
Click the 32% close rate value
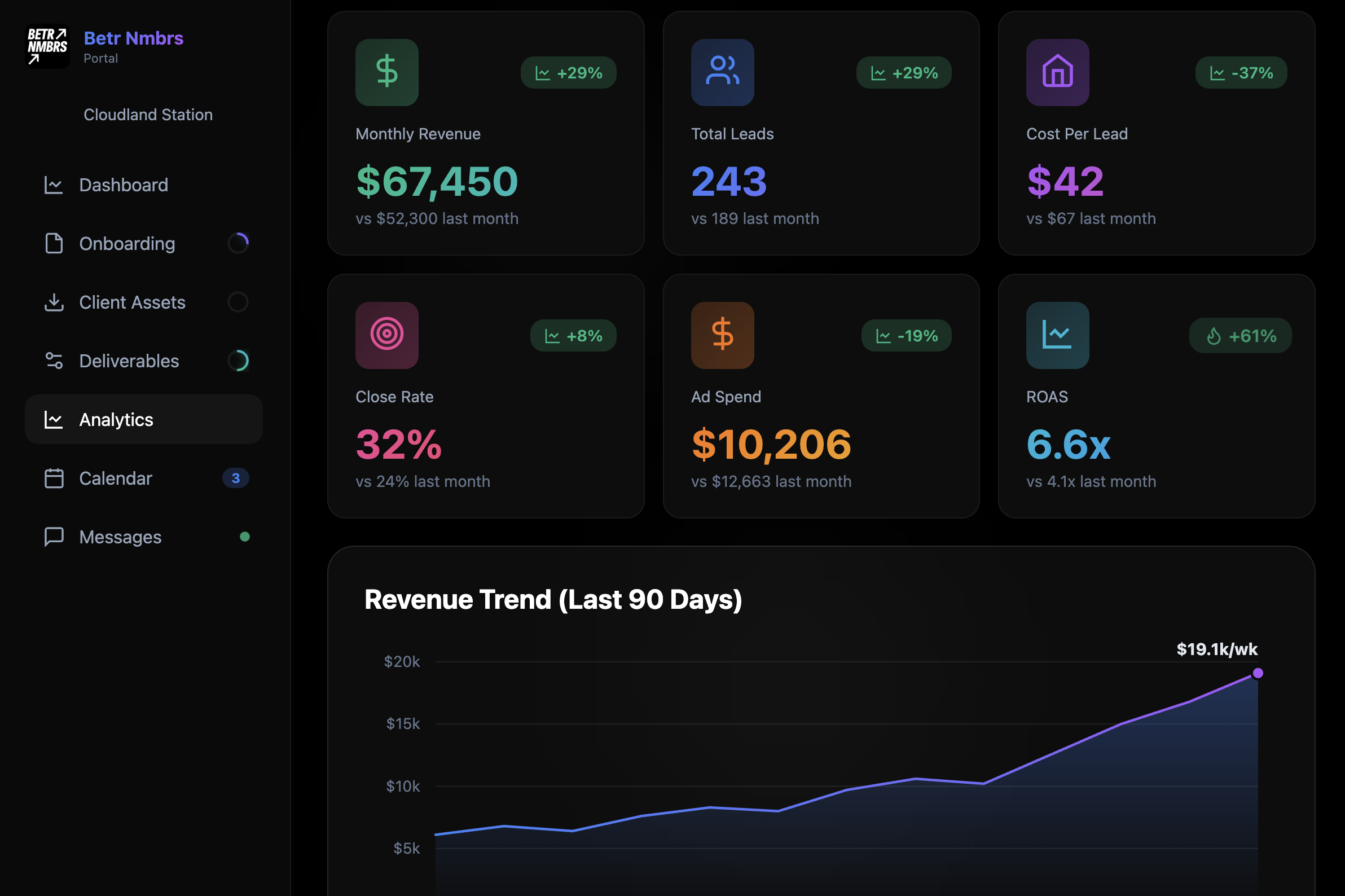[399, 444]
